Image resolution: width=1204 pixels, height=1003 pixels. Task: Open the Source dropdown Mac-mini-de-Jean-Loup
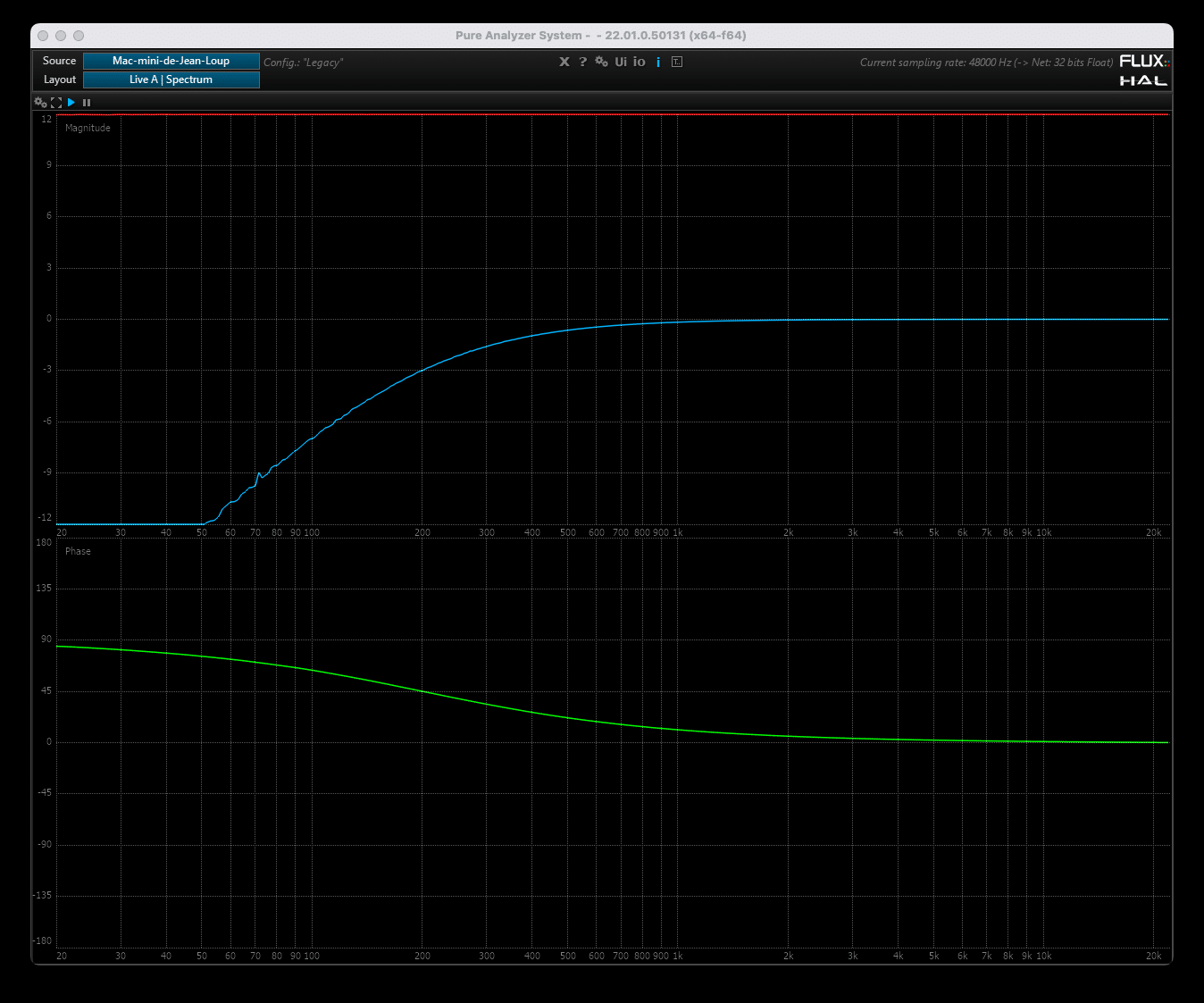(171, 61)
